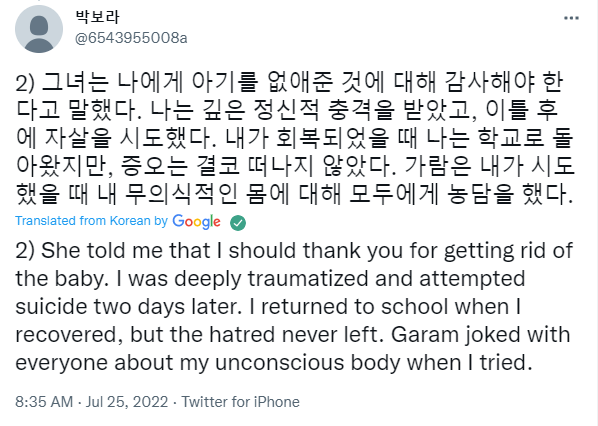Click the Korean line starting with "아왔지만"
The image size is (598, 426).
295,166
